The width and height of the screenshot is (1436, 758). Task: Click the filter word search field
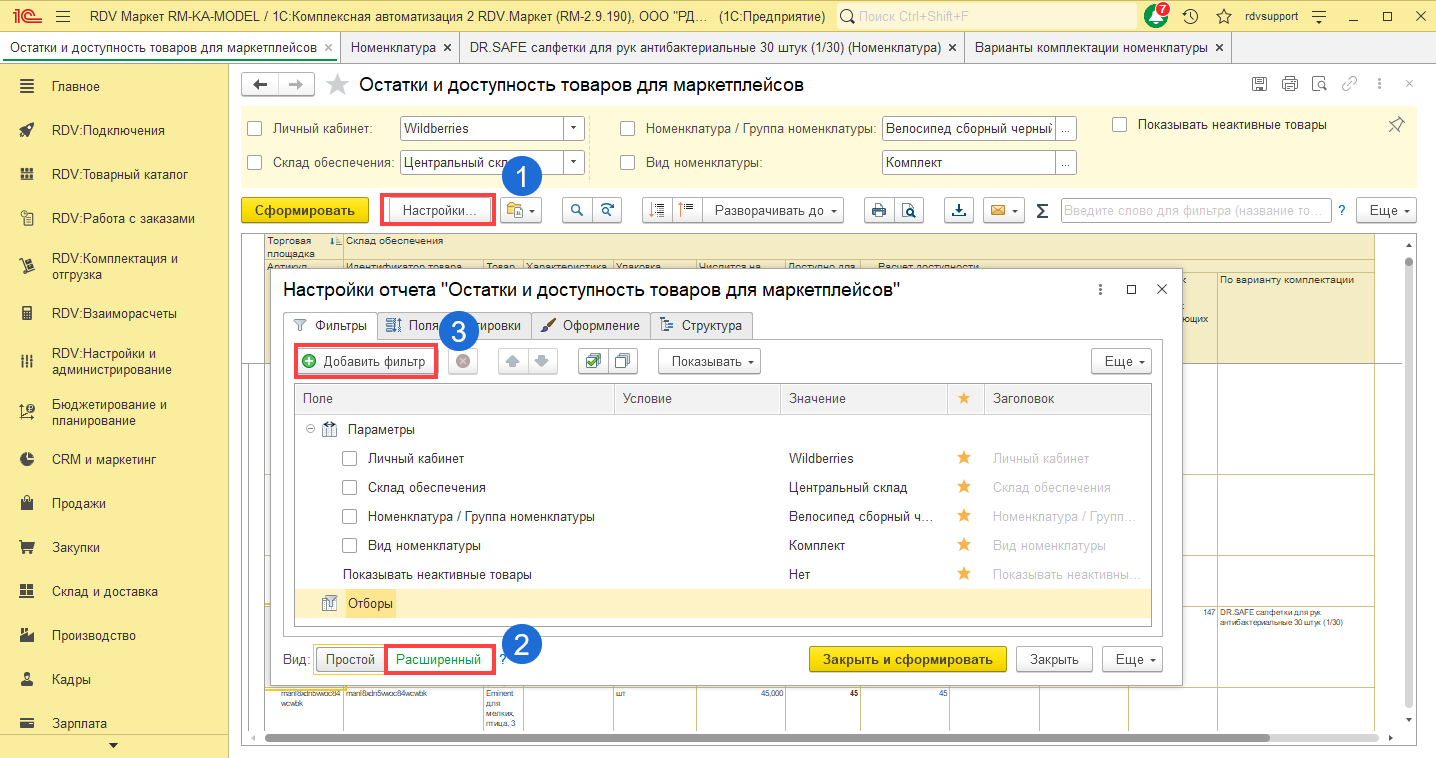tap(1195, 210)
